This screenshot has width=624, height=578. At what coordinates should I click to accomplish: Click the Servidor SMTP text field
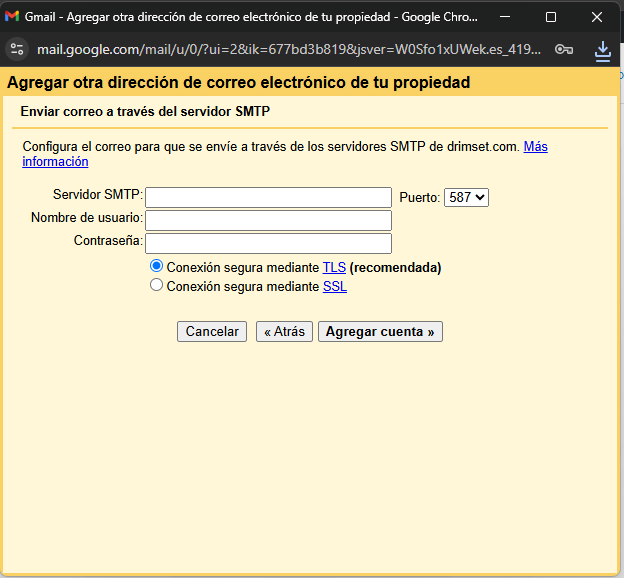point(268,198)
